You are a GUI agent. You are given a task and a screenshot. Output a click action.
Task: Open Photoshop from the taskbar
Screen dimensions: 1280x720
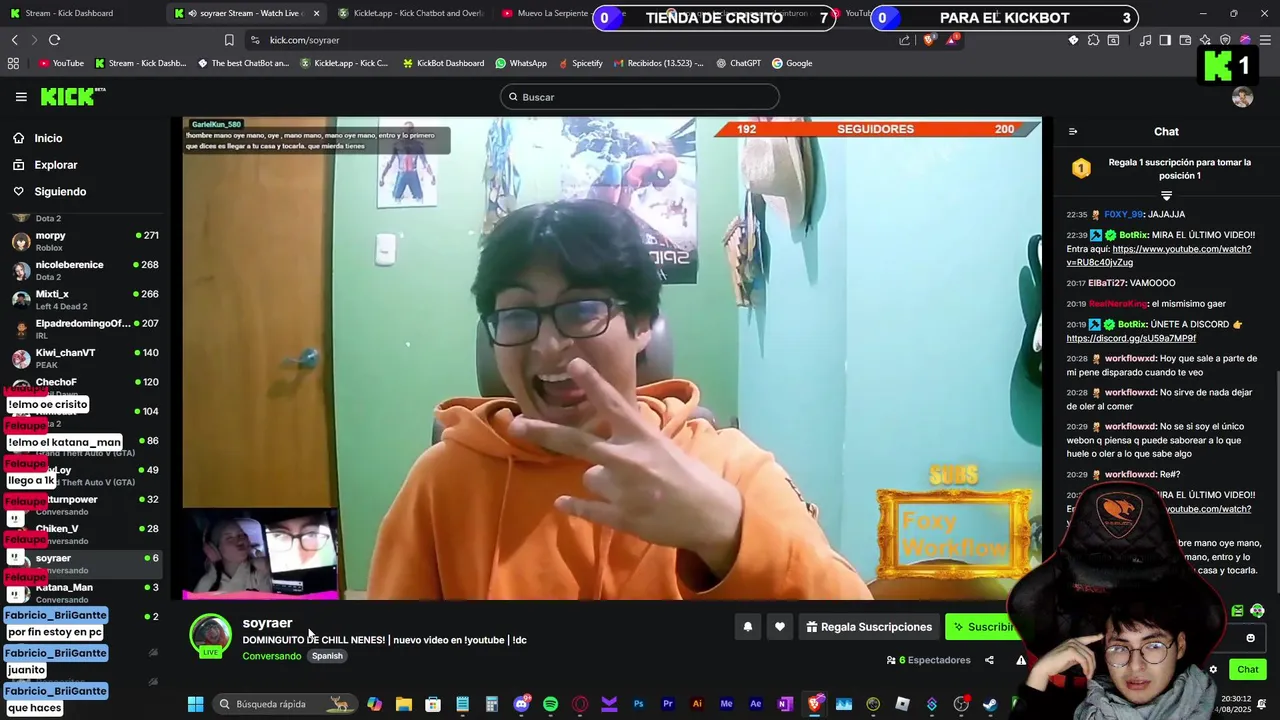pos(638,704)
